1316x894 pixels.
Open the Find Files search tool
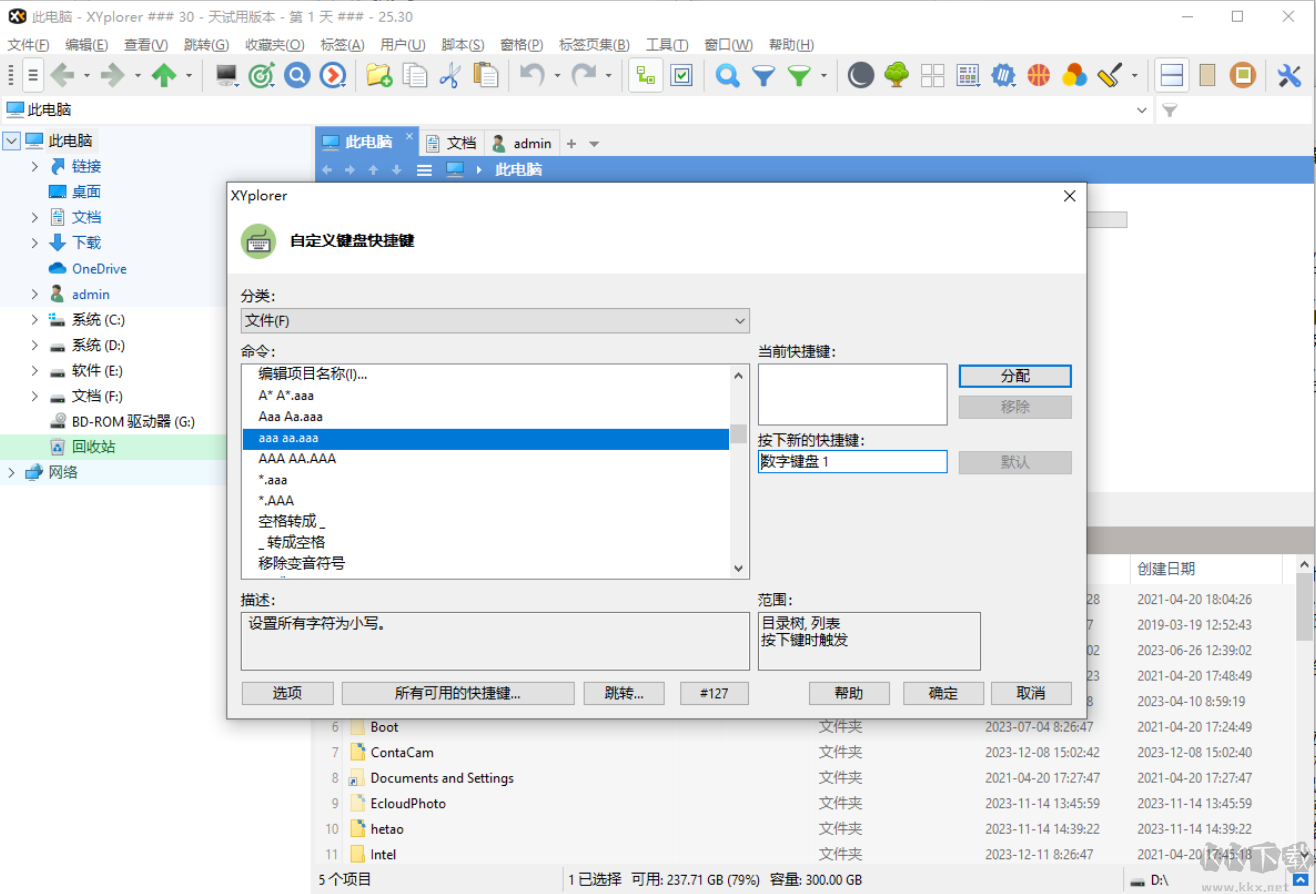coord(727,75)
